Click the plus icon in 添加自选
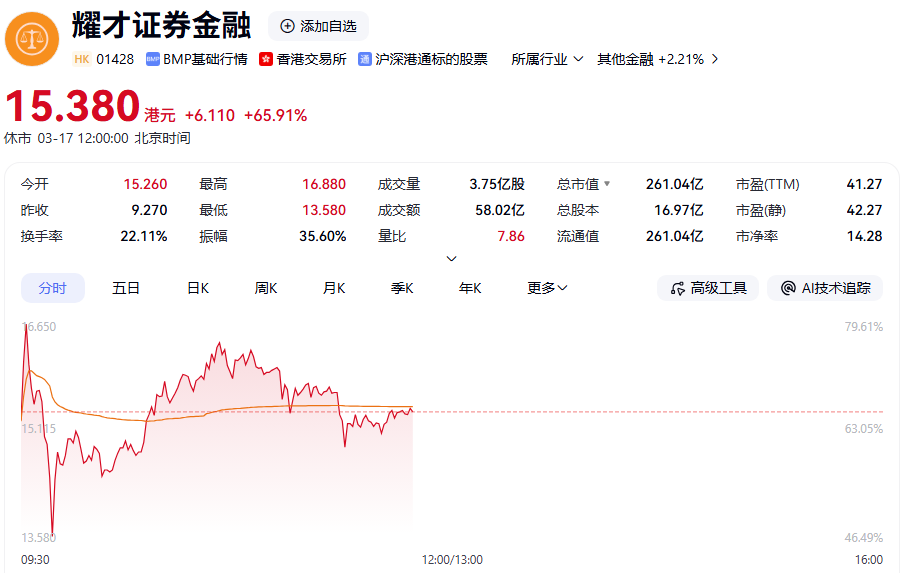The image size is (910, 573). [288, 26]
